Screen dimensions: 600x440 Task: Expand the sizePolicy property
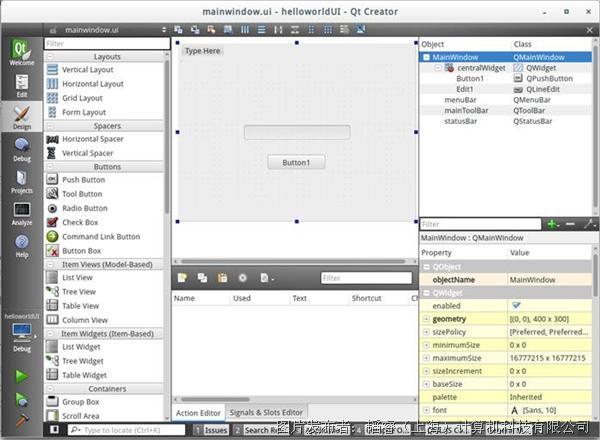(426, 332)
